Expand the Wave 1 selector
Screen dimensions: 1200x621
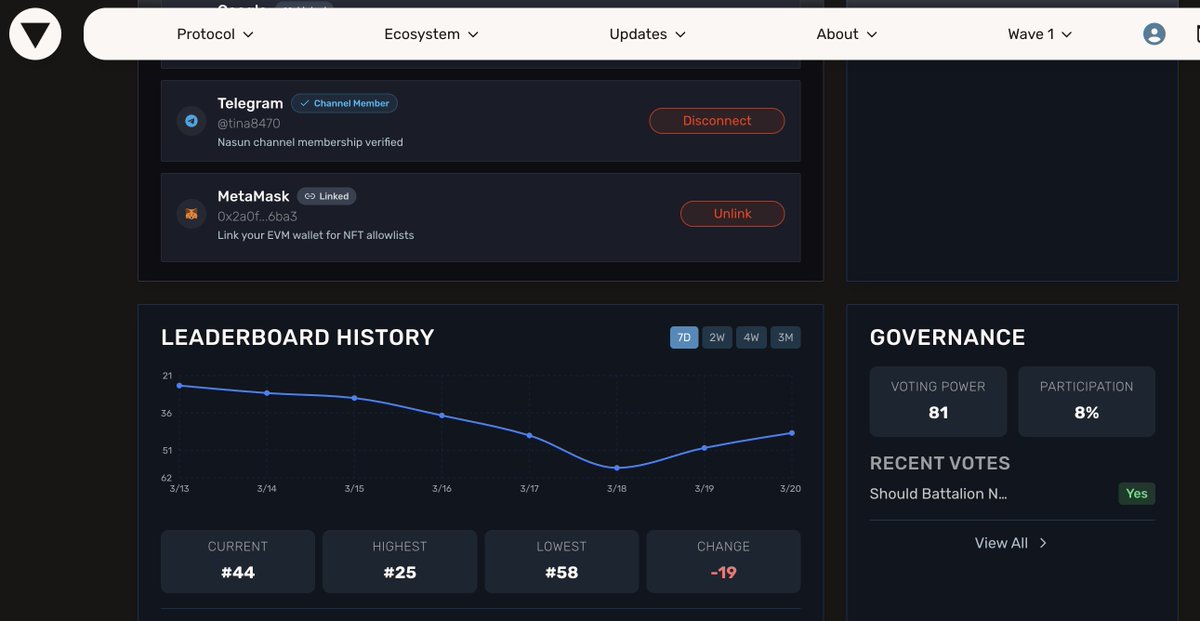tap(1039, 34)
